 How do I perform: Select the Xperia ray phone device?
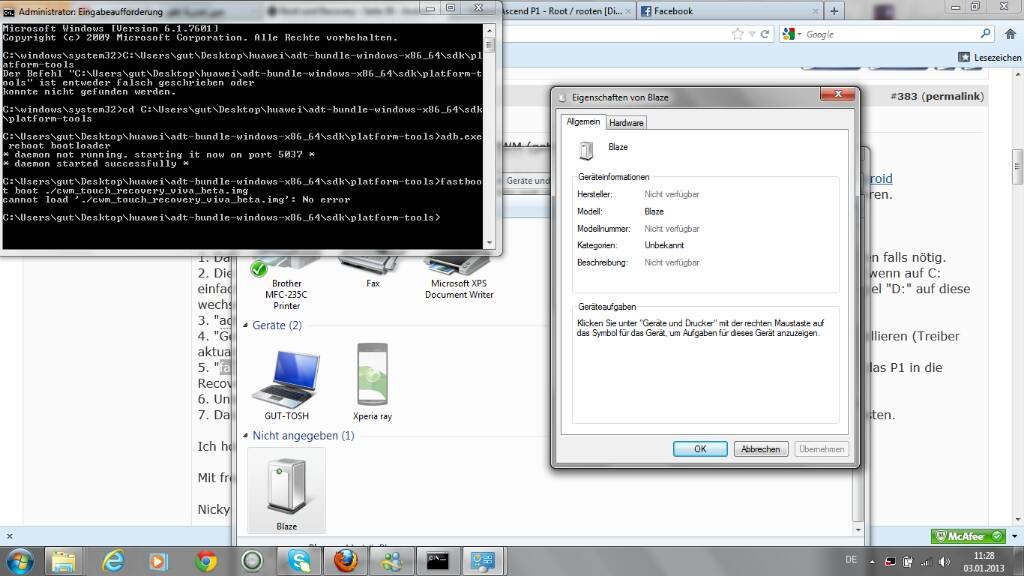click(372, 383)
